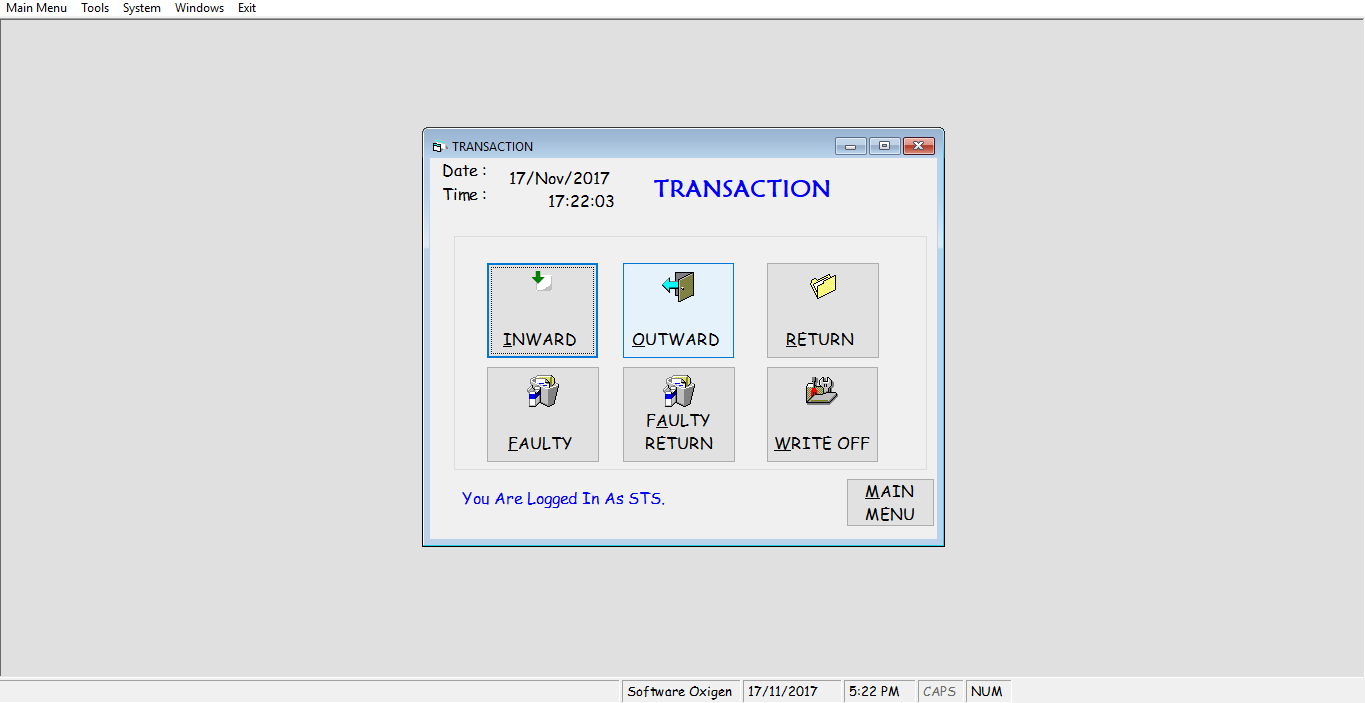
Task: Click the NUM indicator in status bar
Action: click(x=987, y=691)
